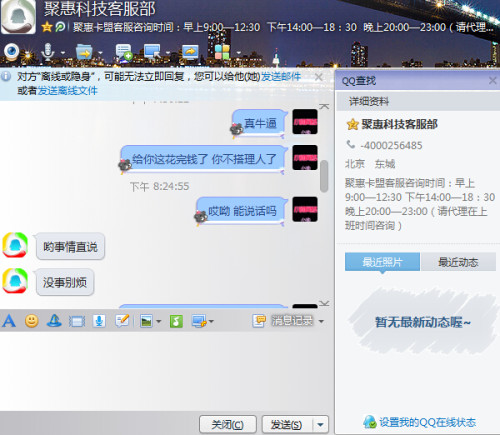Click the 发送邮件 link
Image resolution: width=500 pixels, height=435 pixels.
281,77
